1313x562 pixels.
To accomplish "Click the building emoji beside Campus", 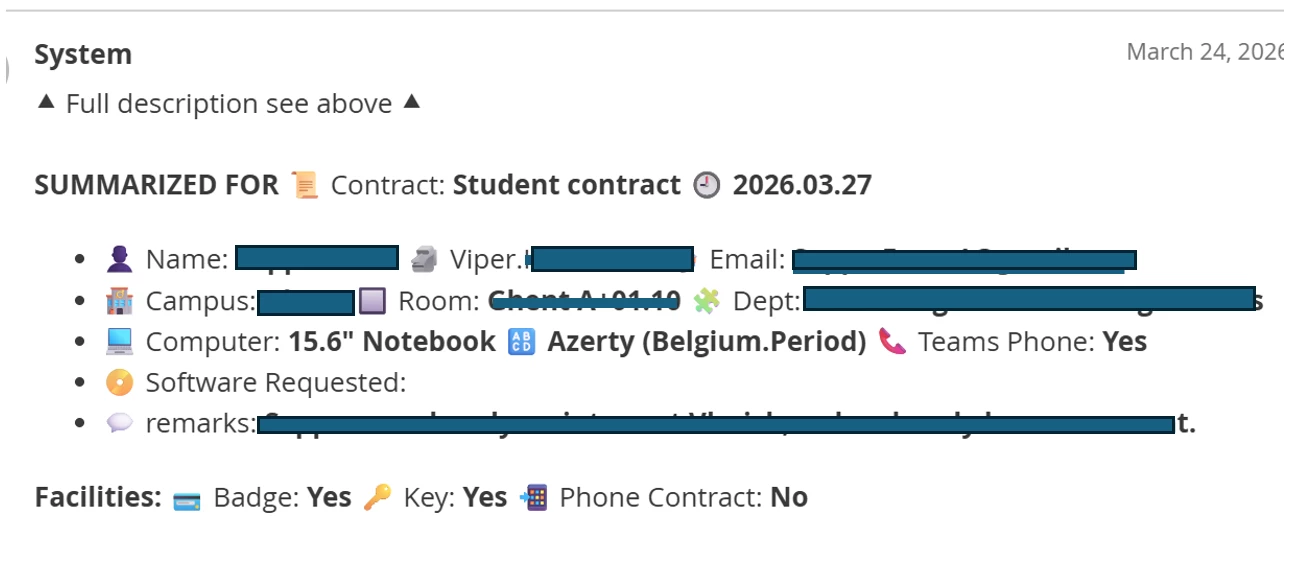I will [119, 301].
